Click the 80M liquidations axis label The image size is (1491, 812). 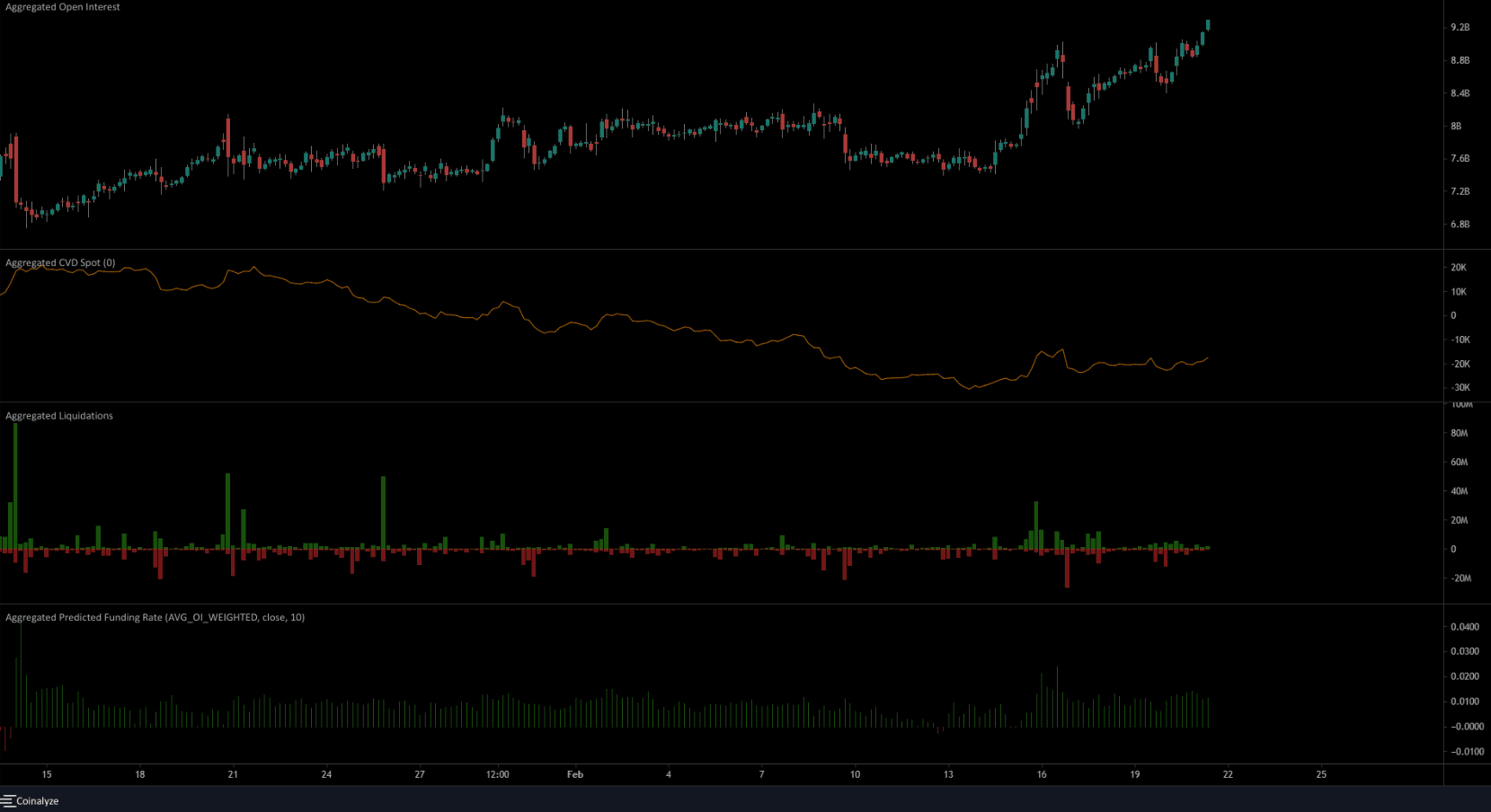(x=1459, y=434)
